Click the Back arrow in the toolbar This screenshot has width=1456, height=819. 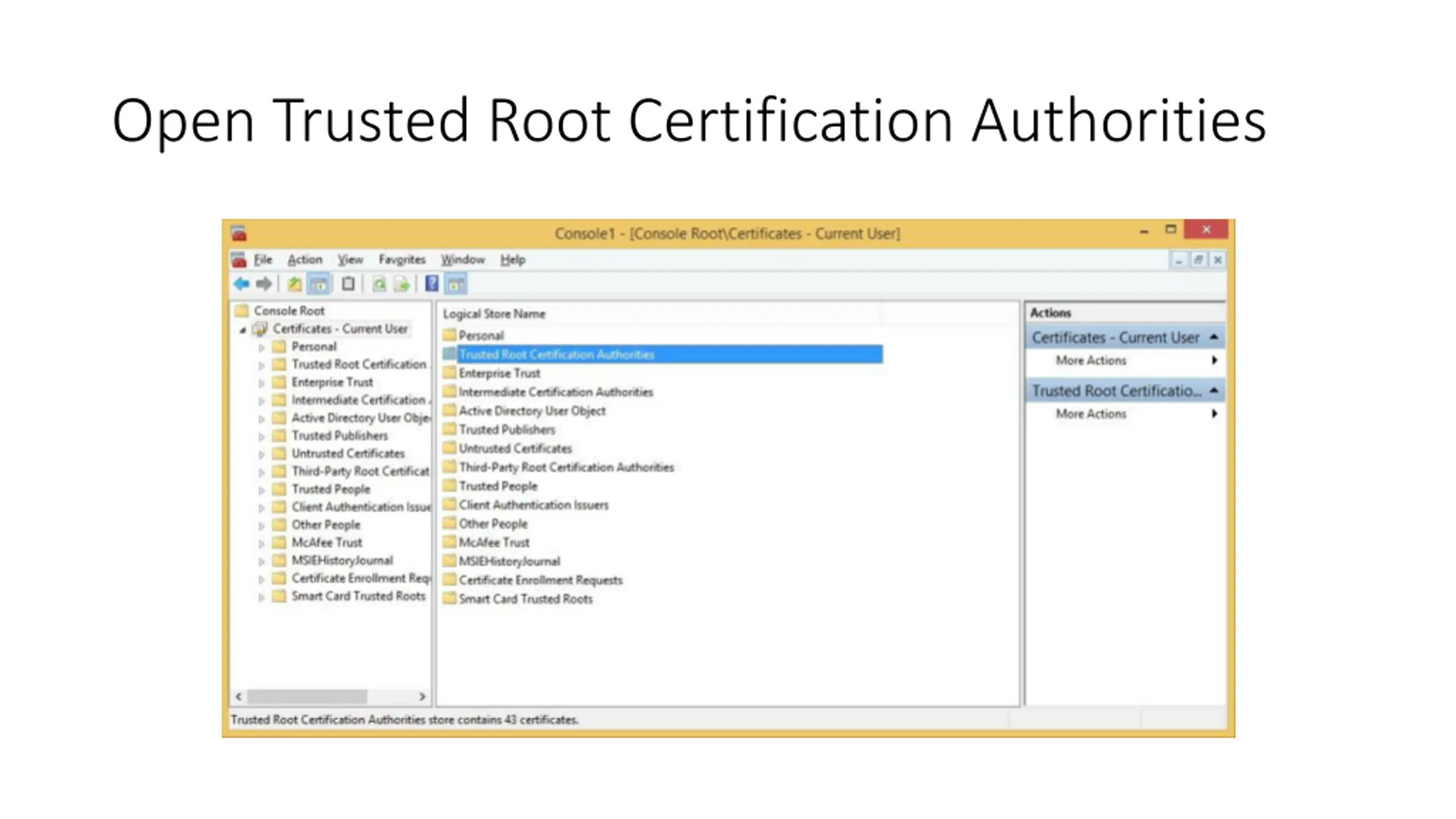point(242,283)
